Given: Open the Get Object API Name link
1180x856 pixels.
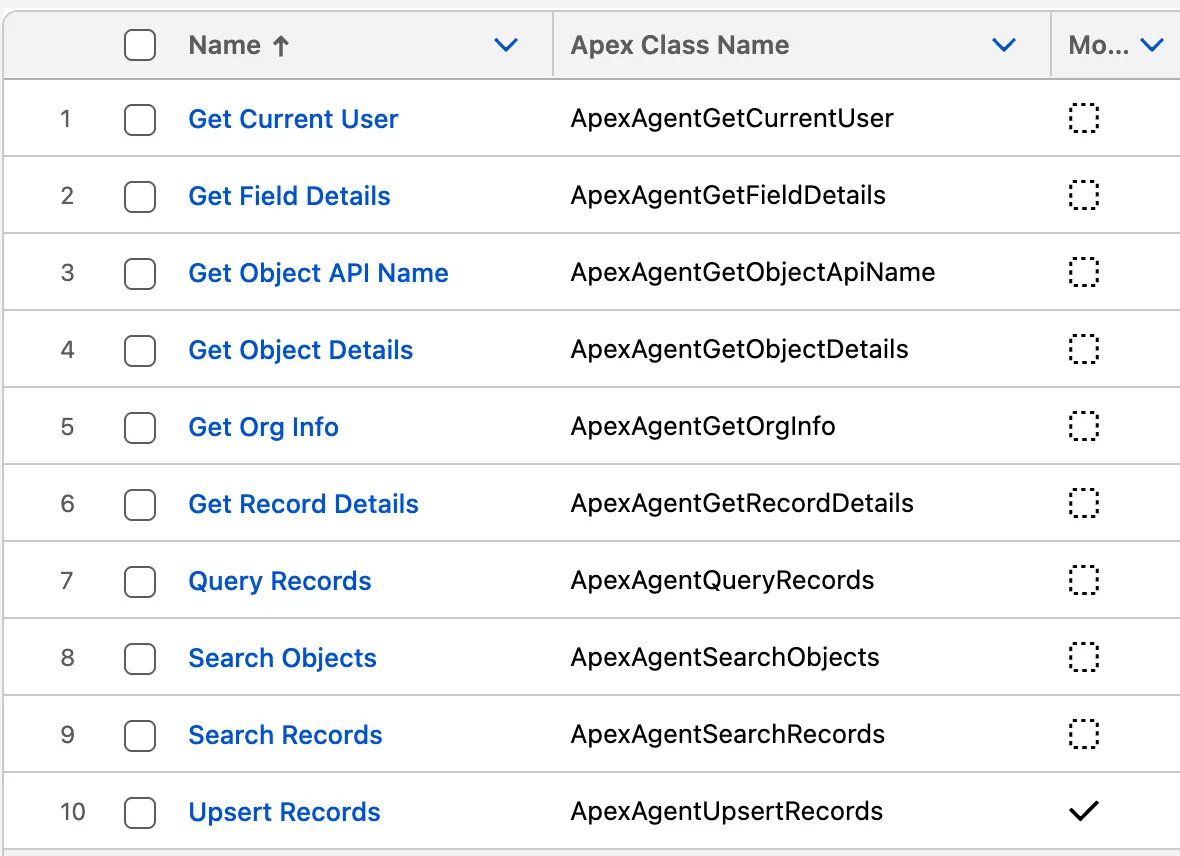Looking at the screenshot, I should pos(318,273).
